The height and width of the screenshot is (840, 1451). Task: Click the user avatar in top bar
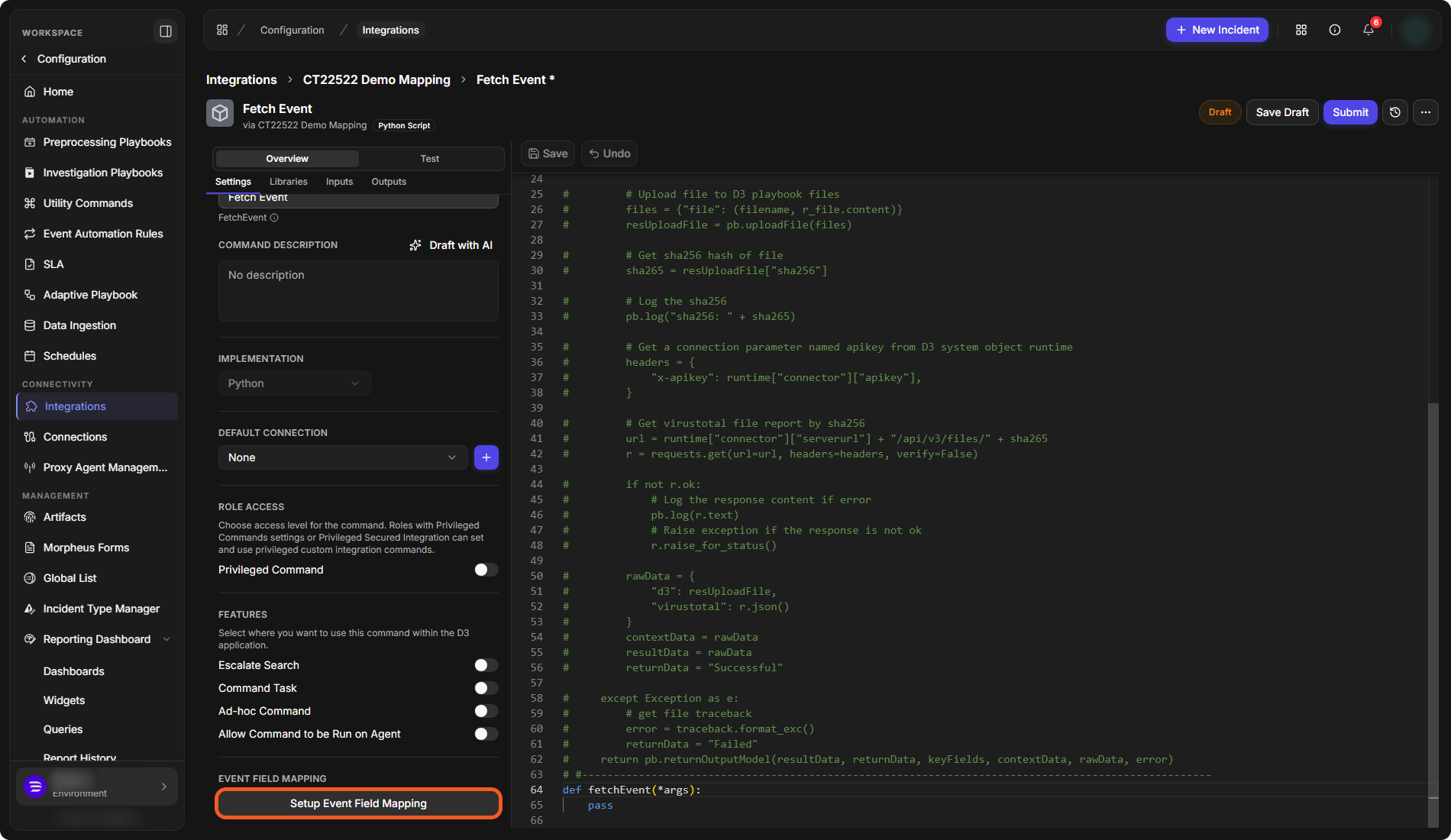(x=1417, y=30)
